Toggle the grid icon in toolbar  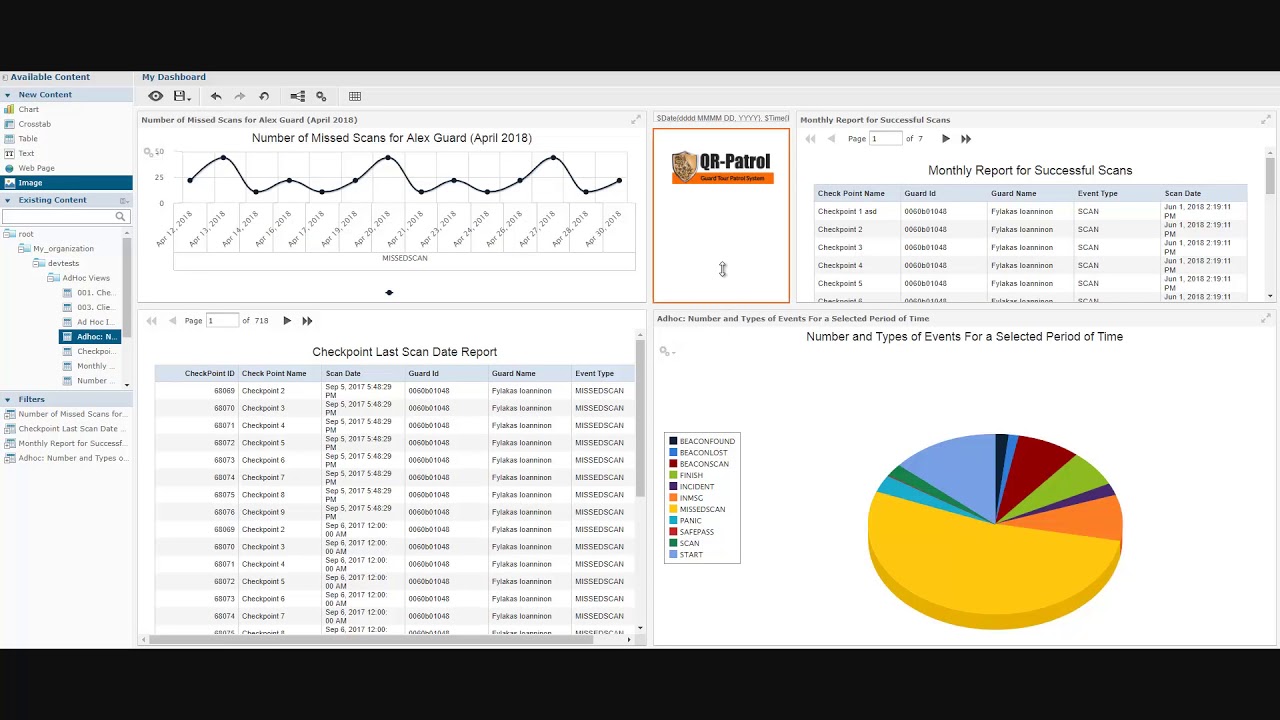[x=355, y=96]
